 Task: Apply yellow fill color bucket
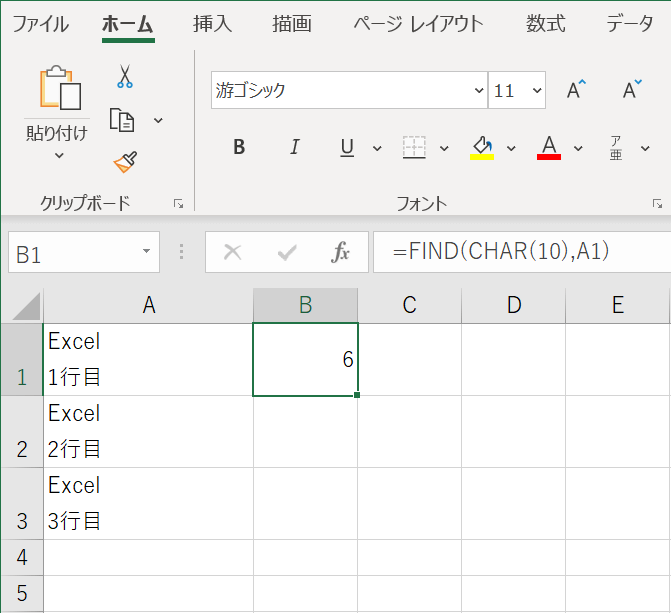click(482, 148)
